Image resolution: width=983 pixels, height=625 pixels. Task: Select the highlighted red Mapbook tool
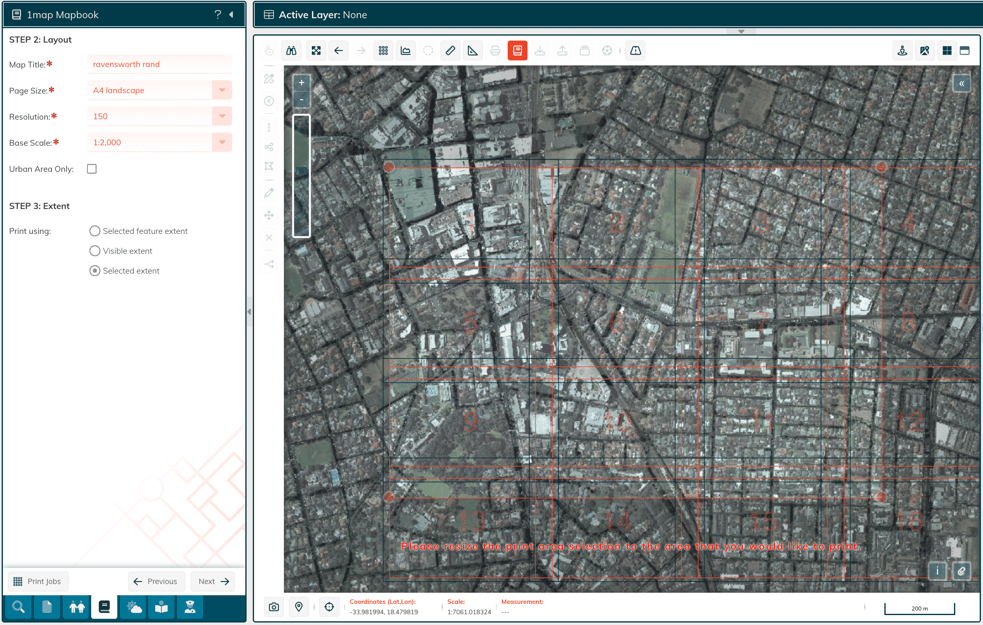517,50
